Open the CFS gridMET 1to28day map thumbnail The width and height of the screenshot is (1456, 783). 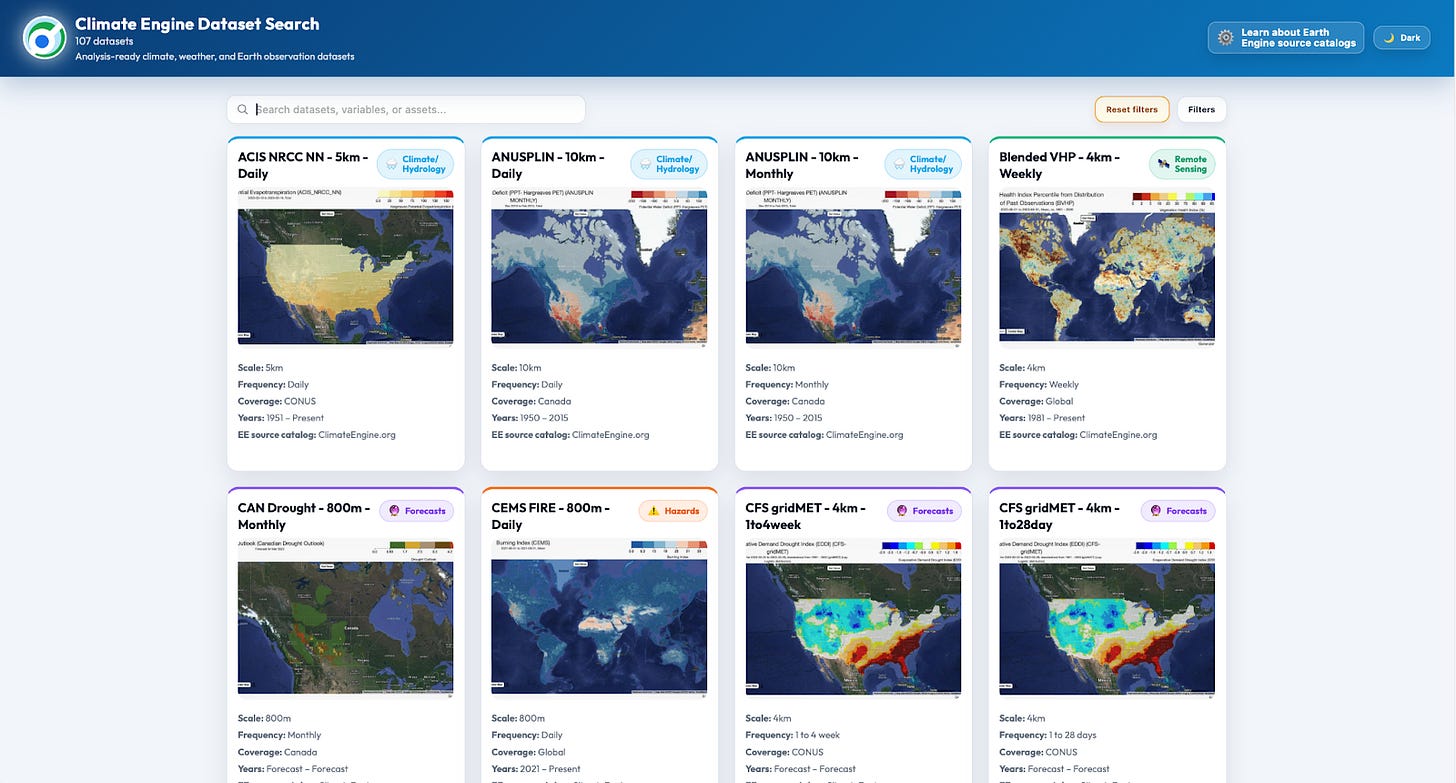click(1107, 617)
